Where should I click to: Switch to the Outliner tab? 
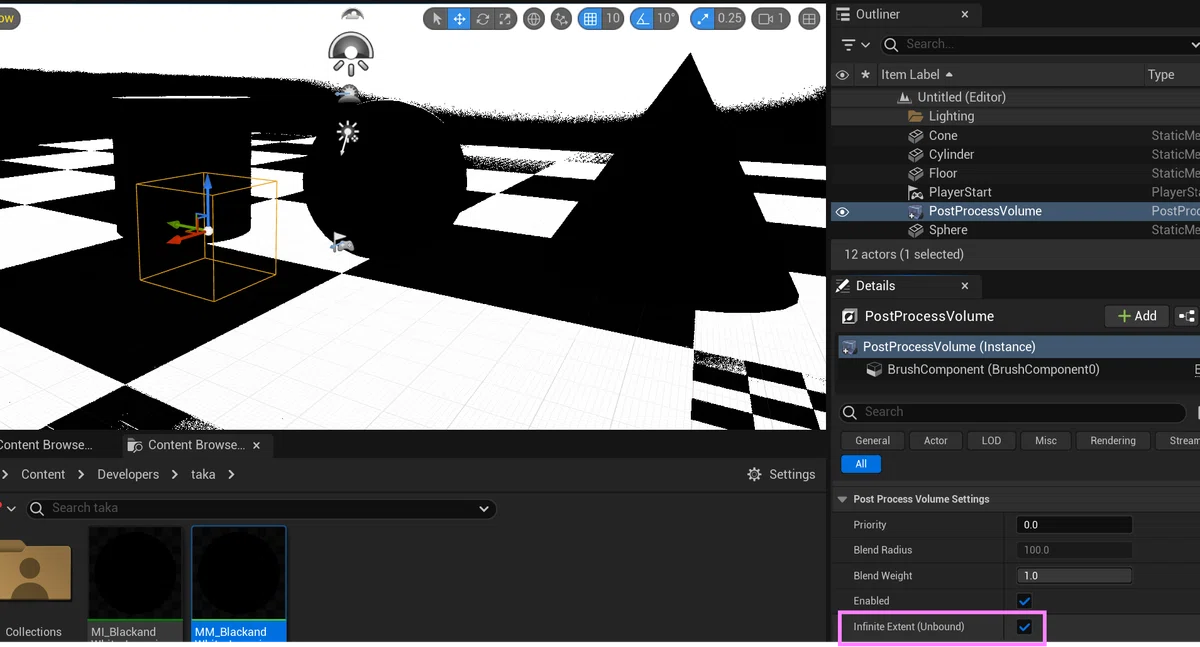click(905, 14)
